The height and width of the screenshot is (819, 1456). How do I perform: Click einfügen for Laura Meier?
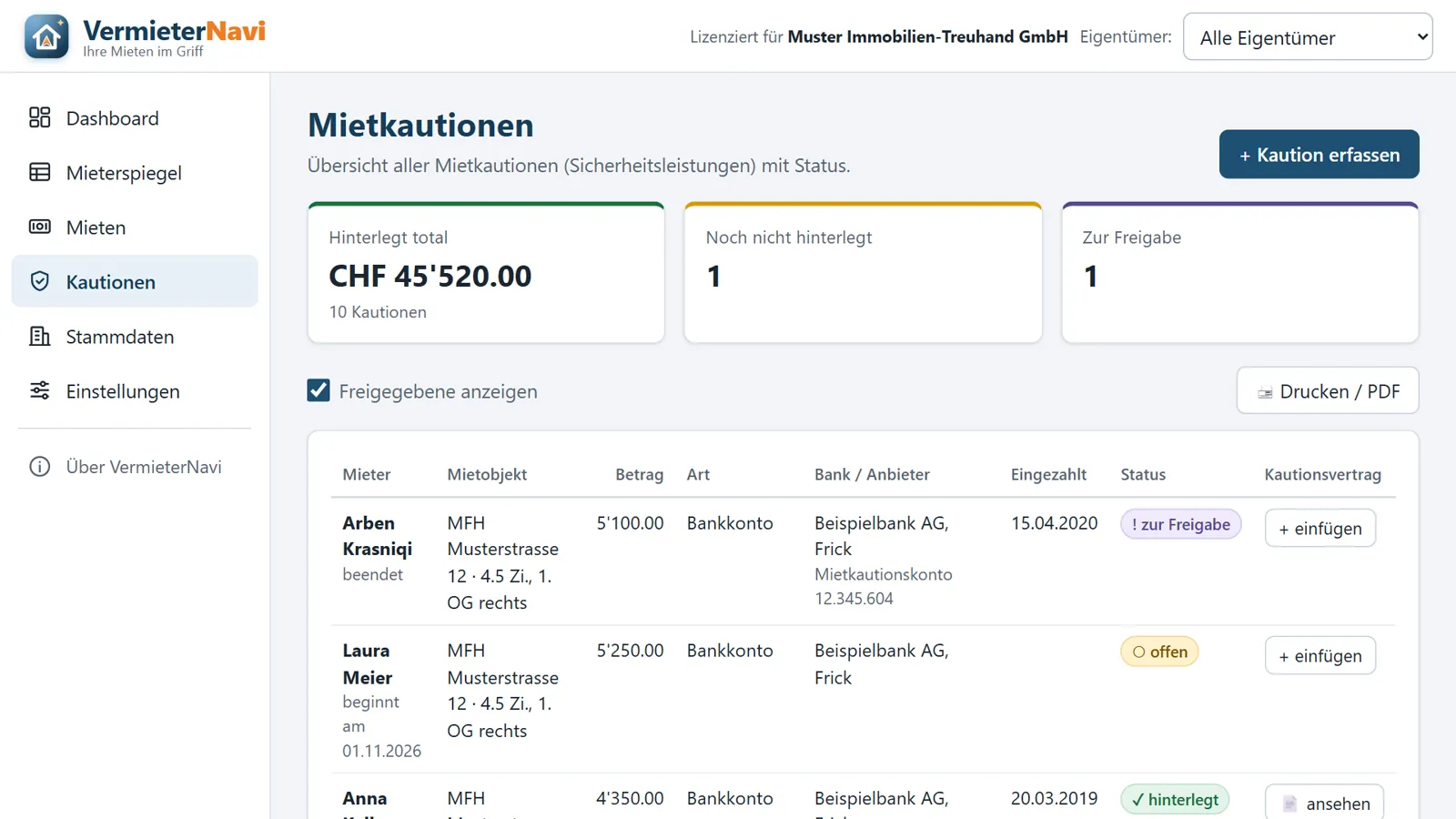pos(1319,656)
